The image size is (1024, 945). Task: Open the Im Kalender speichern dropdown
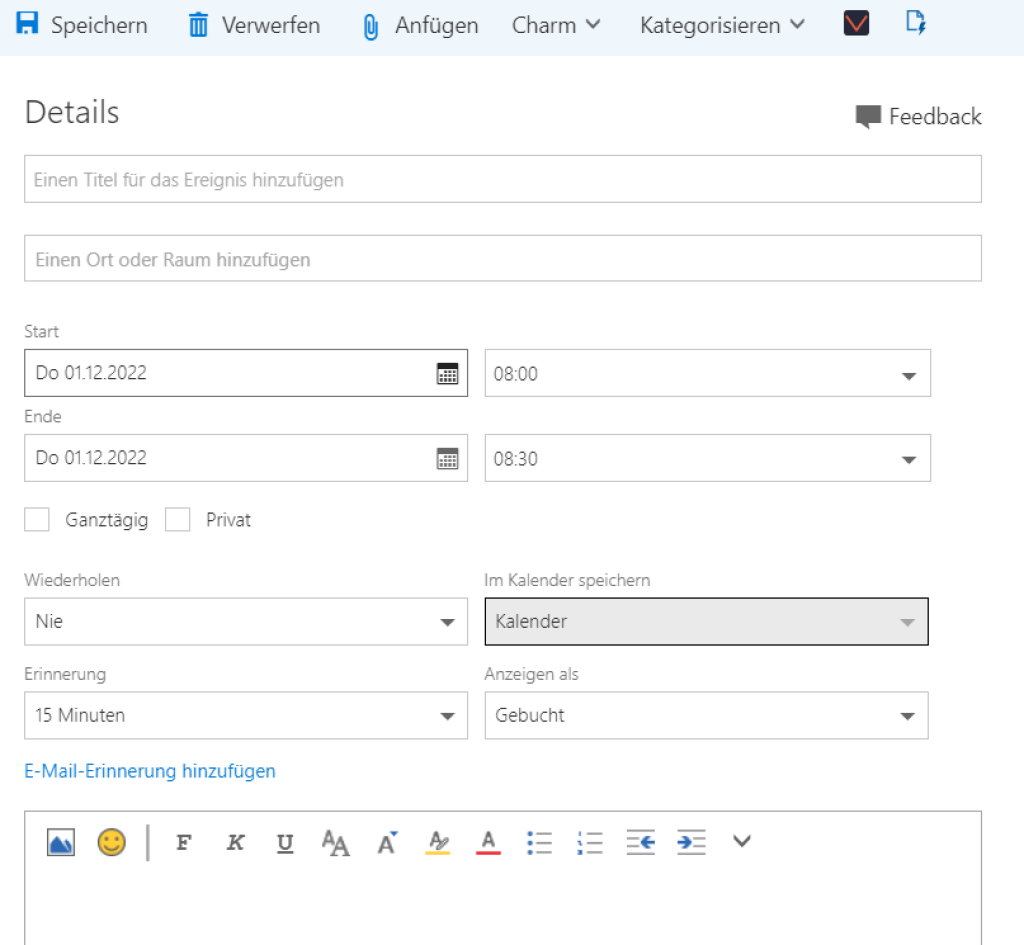(707, 621)
